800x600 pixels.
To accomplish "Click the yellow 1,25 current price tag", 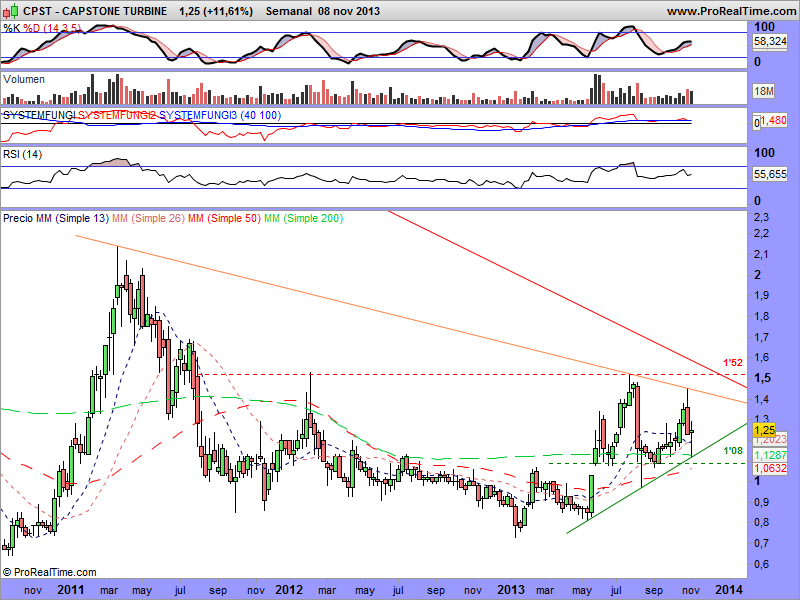I will click(x=764, y=430).
